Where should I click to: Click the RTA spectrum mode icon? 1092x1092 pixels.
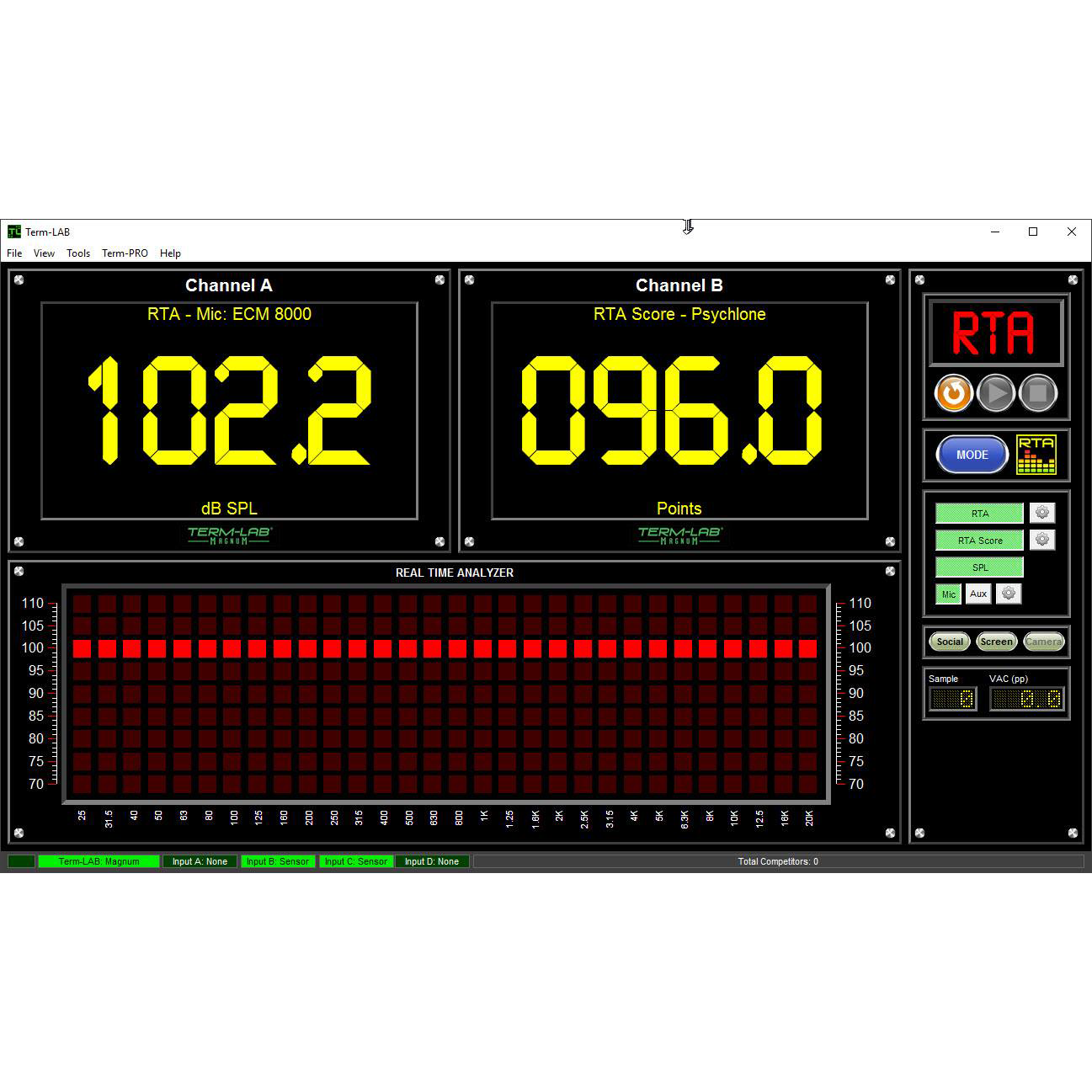[x=1036, y=455]
